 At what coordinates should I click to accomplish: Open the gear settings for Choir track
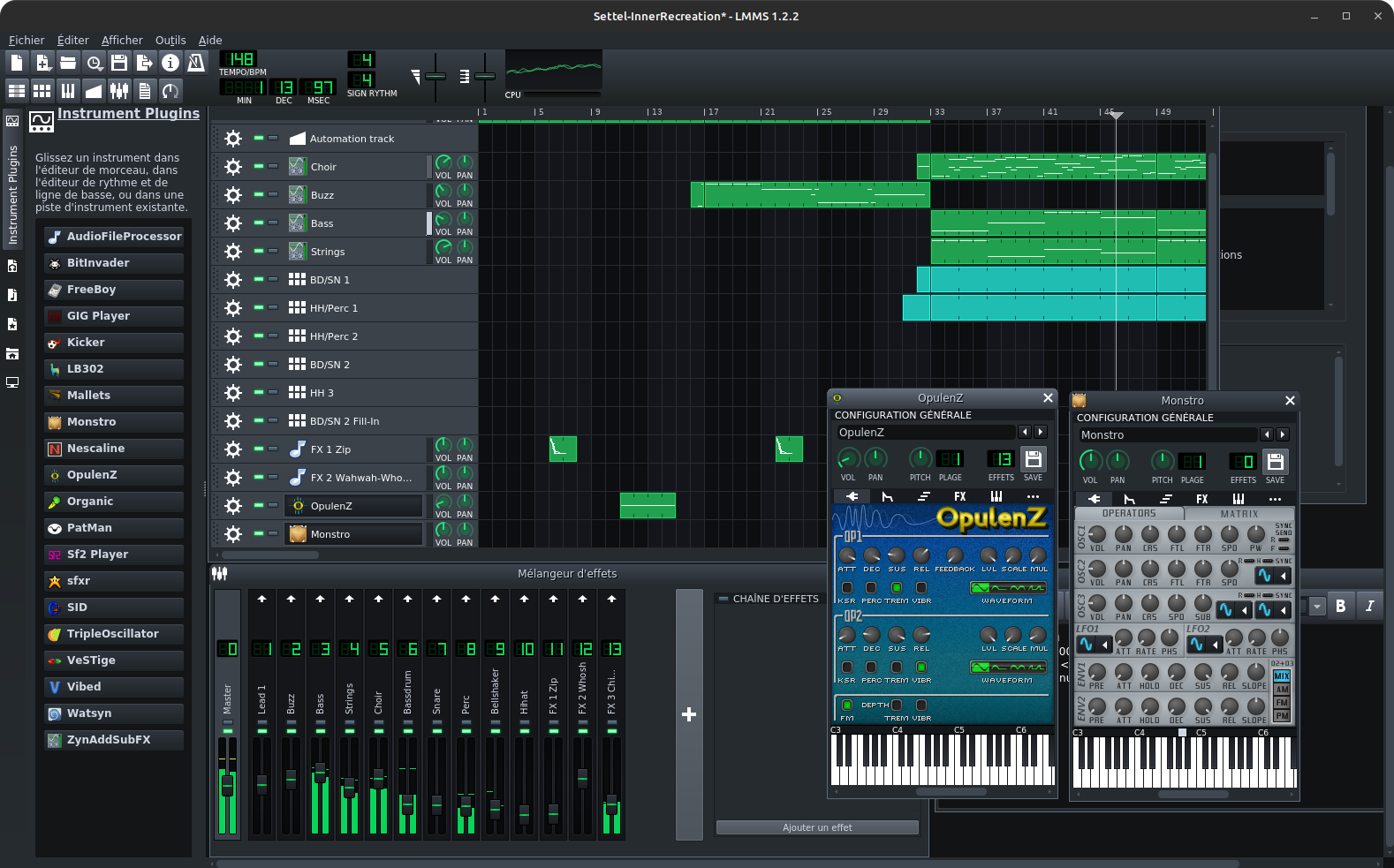[x=232, y=167]
